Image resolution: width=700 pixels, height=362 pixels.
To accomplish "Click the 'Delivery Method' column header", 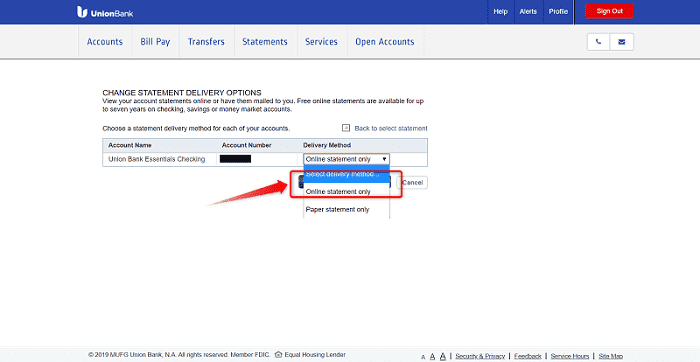I will 327,146.
